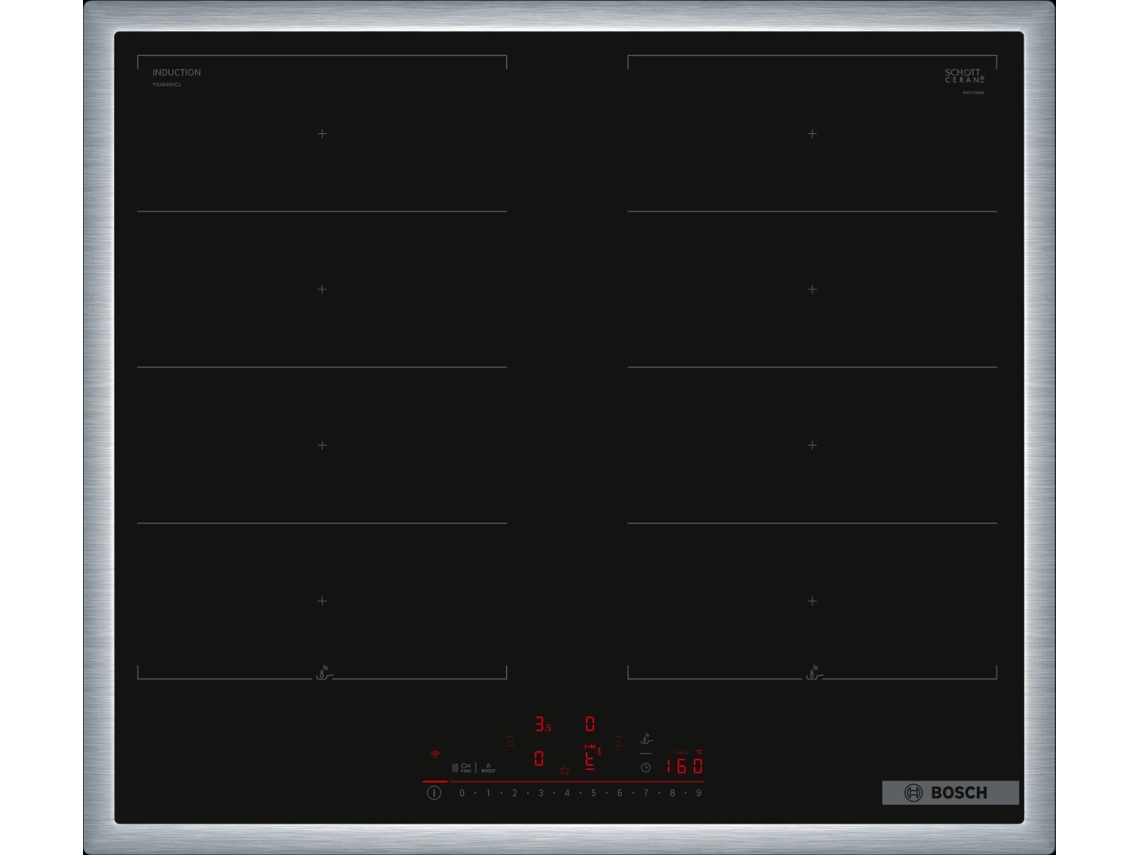Tap the frying sensor pan symbol in controls

[x=646, y=739]
